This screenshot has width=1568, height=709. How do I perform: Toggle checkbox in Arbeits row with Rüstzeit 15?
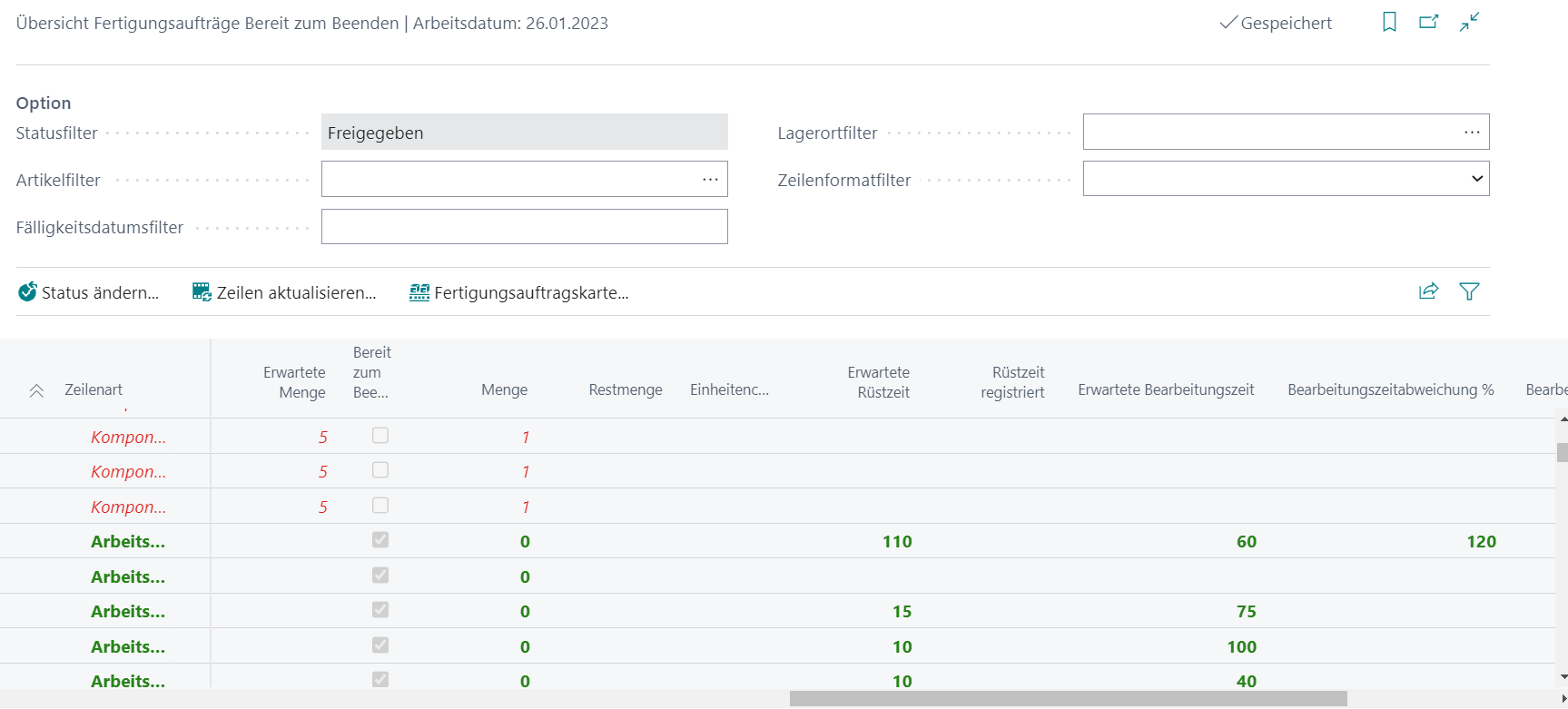coord(380,610)
